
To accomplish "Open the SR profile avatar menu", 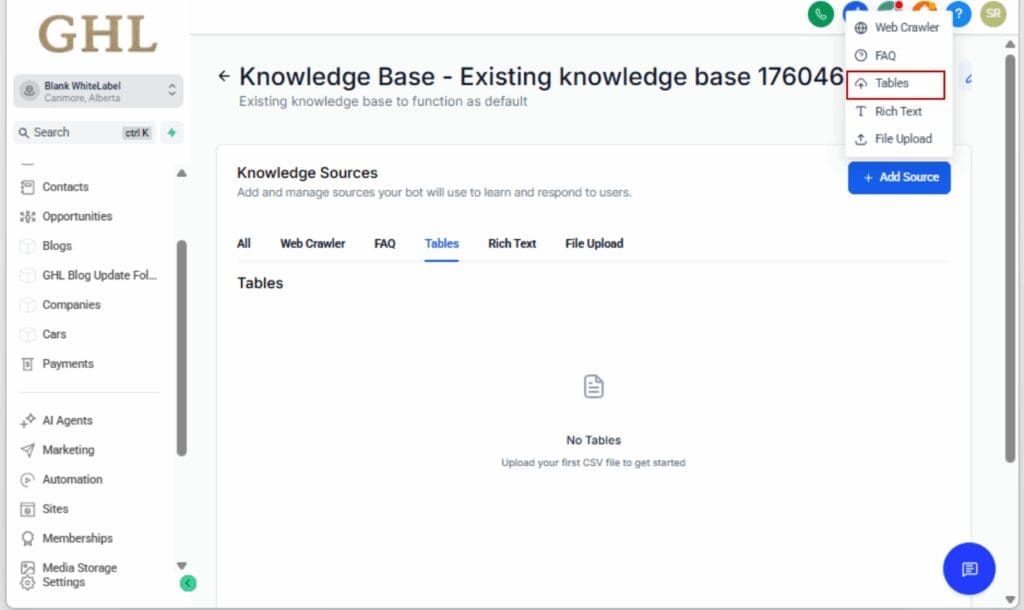I will click(993, 15).
